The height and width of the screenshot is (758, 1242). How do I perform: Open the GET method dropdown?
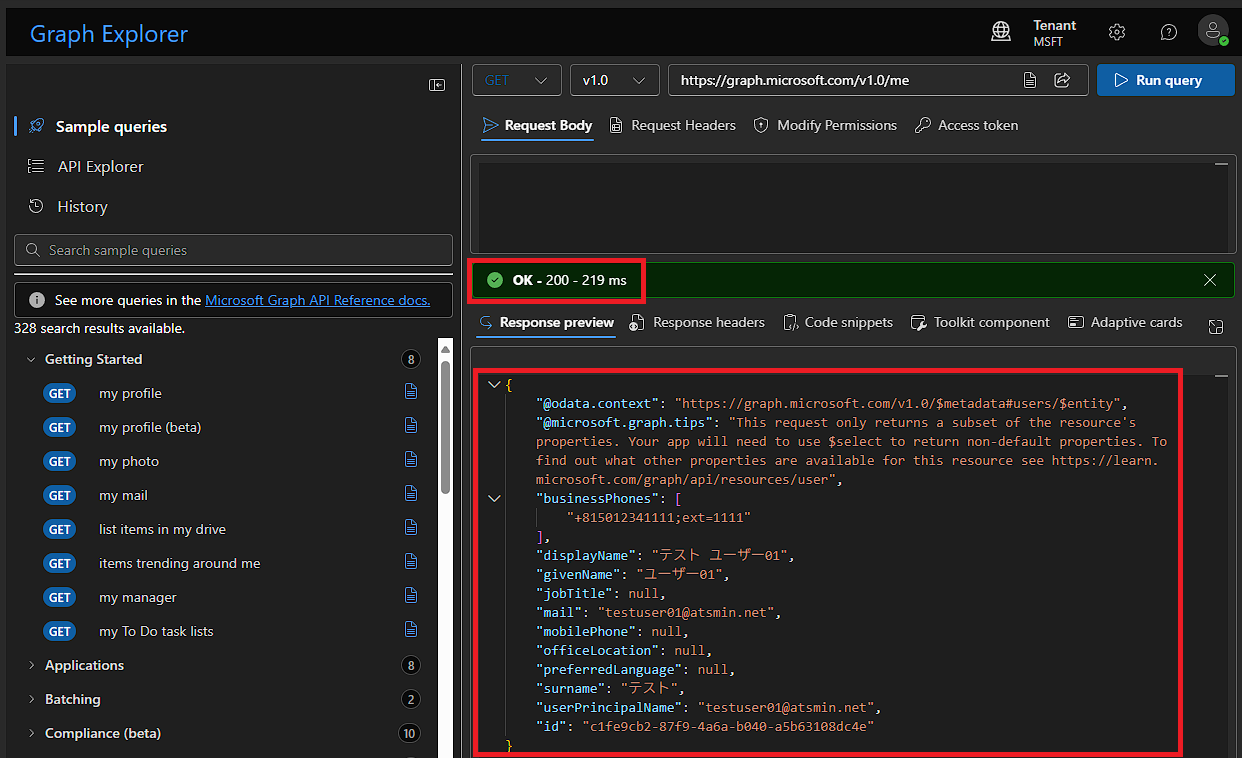(x=516, y=80)
